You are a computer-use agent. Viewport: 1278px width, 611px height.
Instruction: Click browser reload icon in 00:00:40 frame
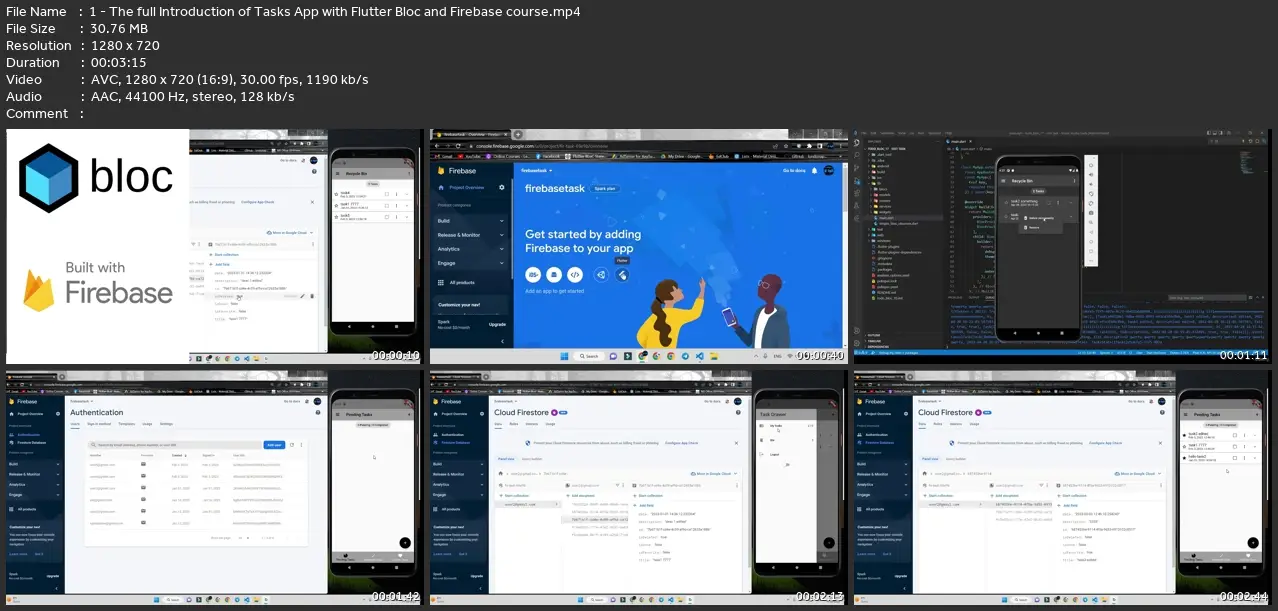[458, 146]
